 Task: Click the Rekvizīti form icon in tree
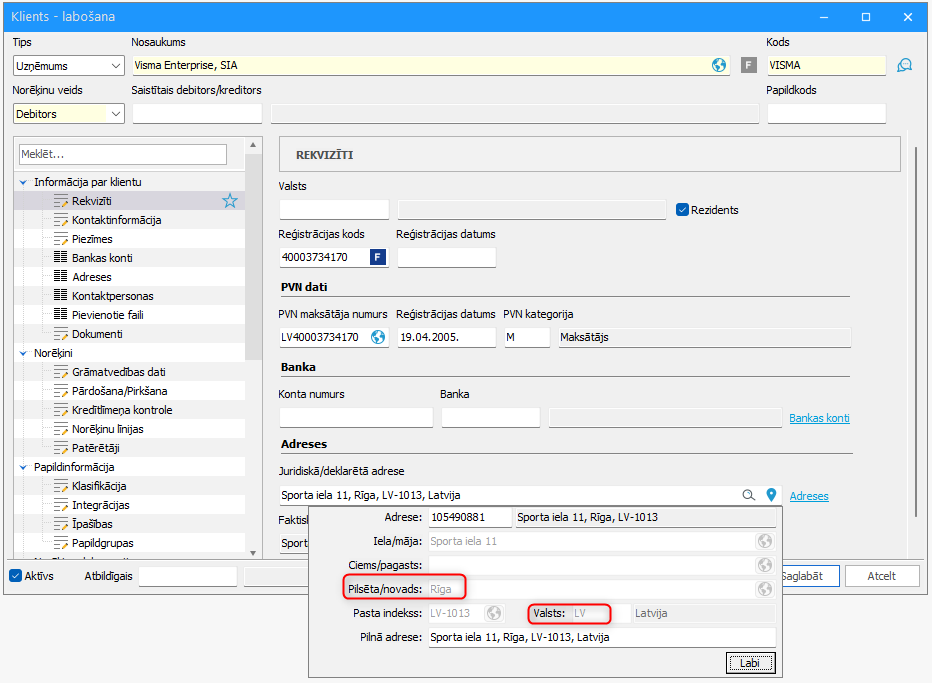(61, 201)
